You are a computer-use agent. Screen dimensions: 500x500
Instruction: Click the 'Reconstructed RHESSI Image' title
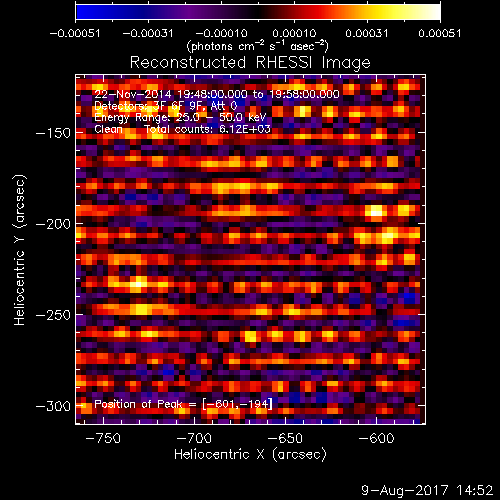tap(250, 62)
